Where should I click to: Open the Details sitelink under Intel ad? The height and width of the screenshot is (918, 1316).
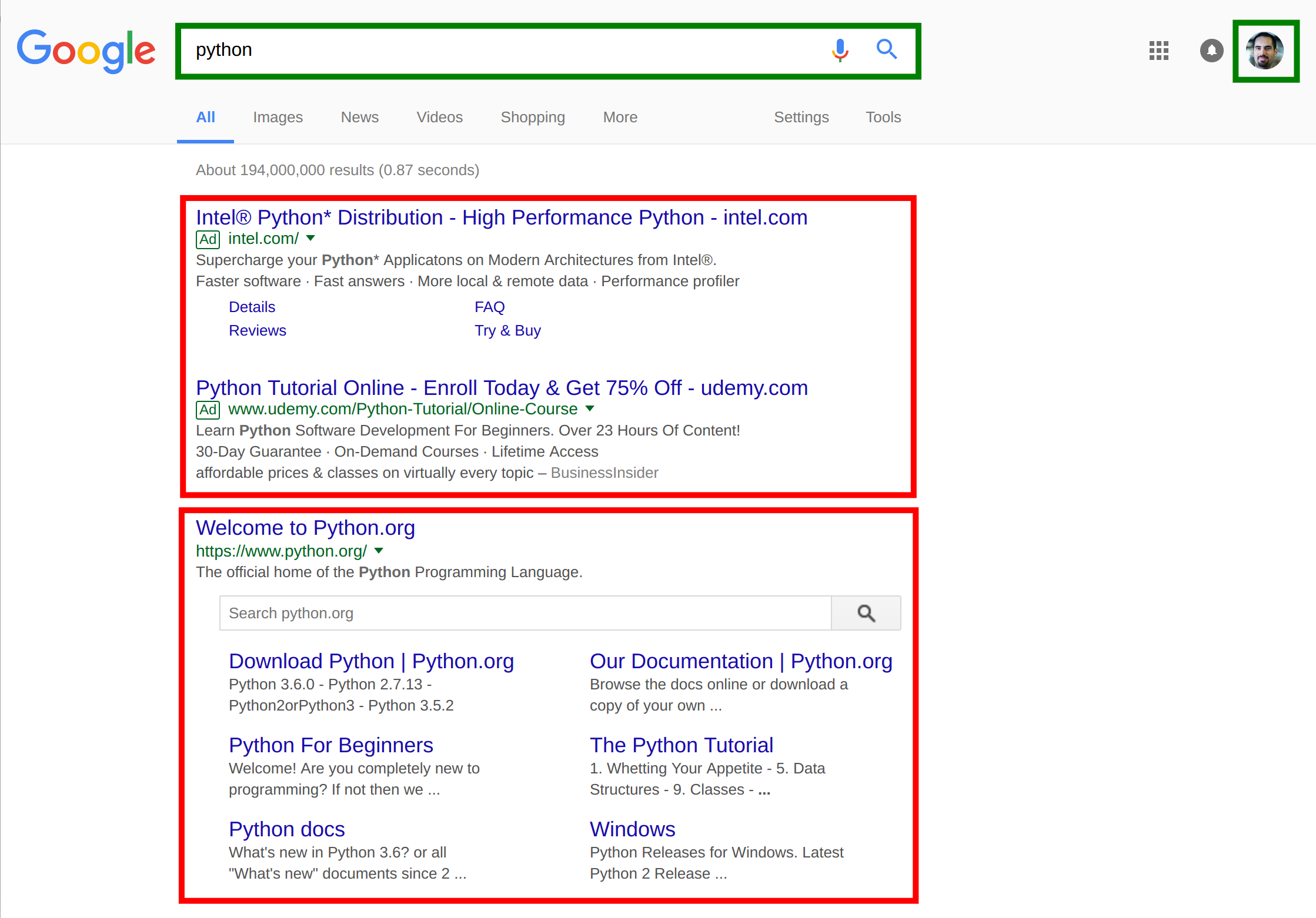click(252, 307)
